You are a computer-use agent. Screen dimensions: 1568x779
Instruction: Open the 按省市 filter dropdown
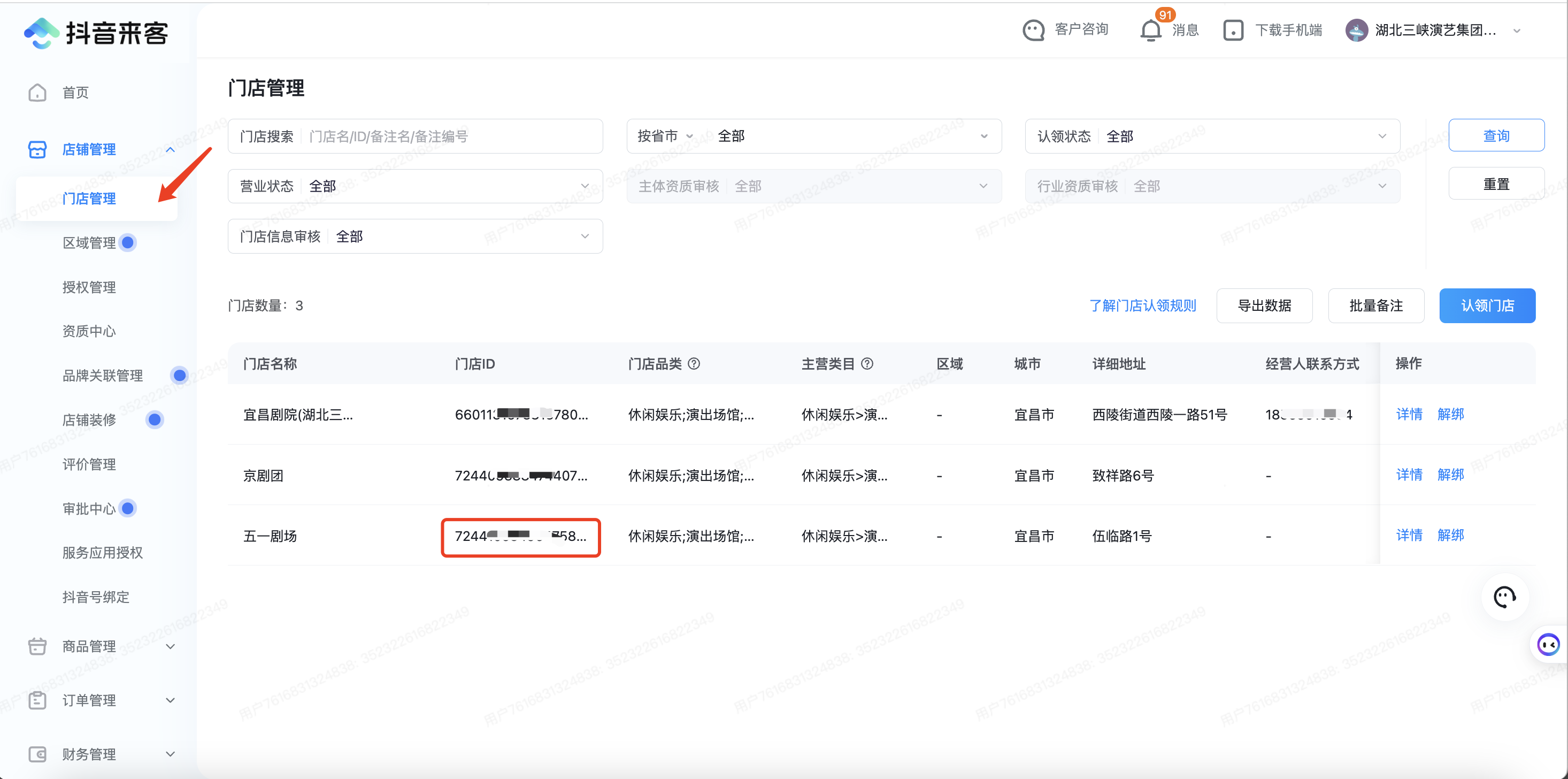pos(814,136)
